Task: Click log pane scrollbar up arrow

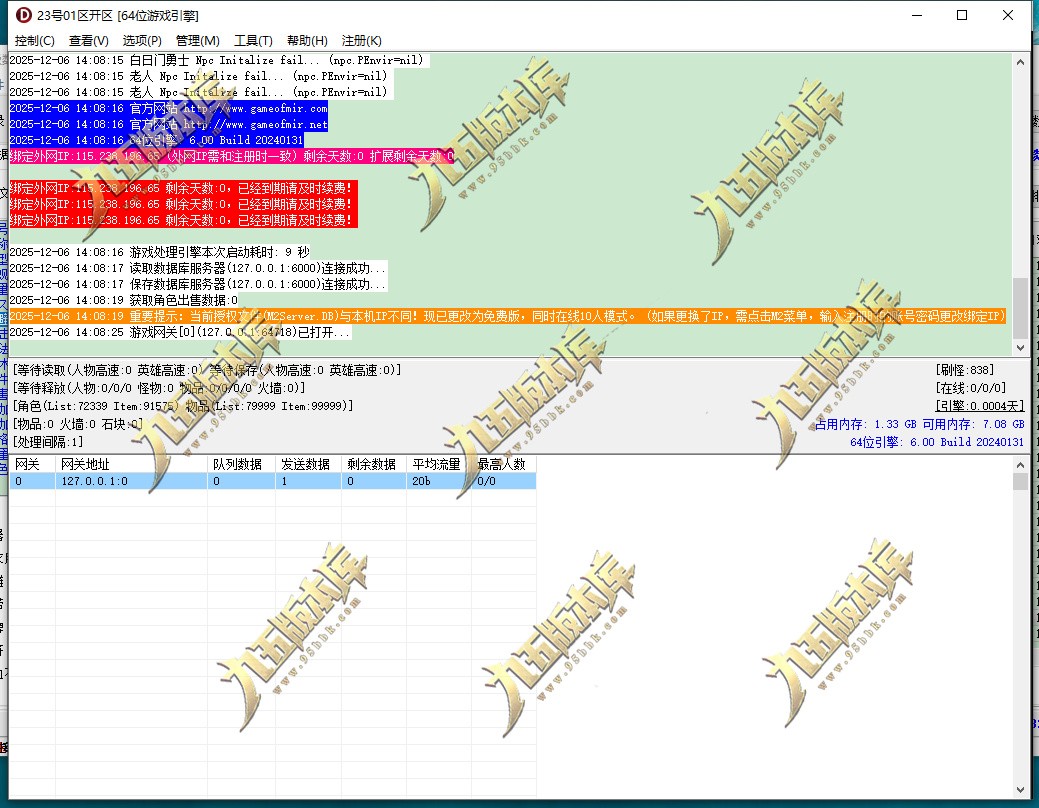Action: pyautogui.click(x=1020, y=62)
